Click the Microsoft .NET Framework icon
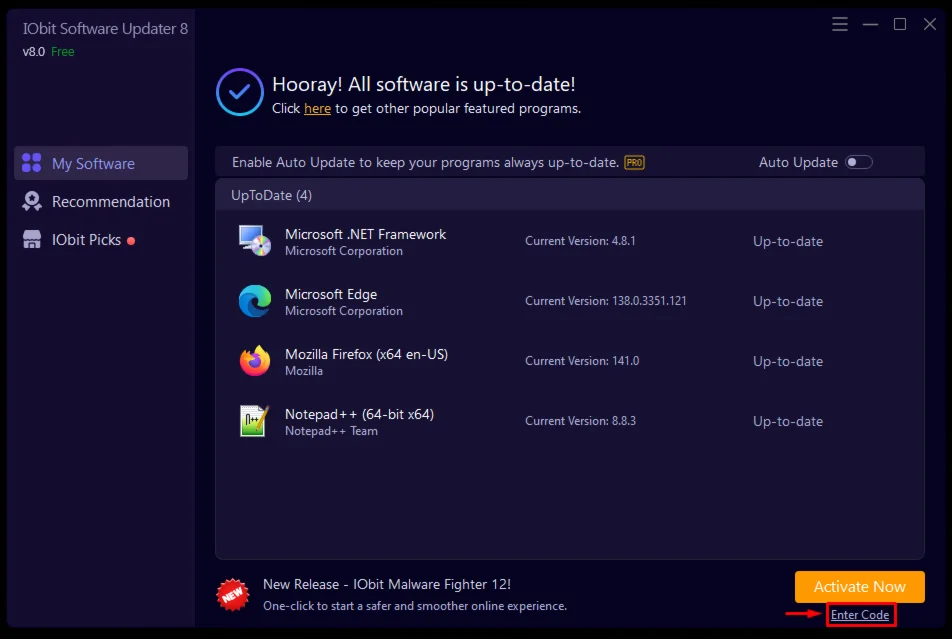The image size is (952, 639). point(254,241)
